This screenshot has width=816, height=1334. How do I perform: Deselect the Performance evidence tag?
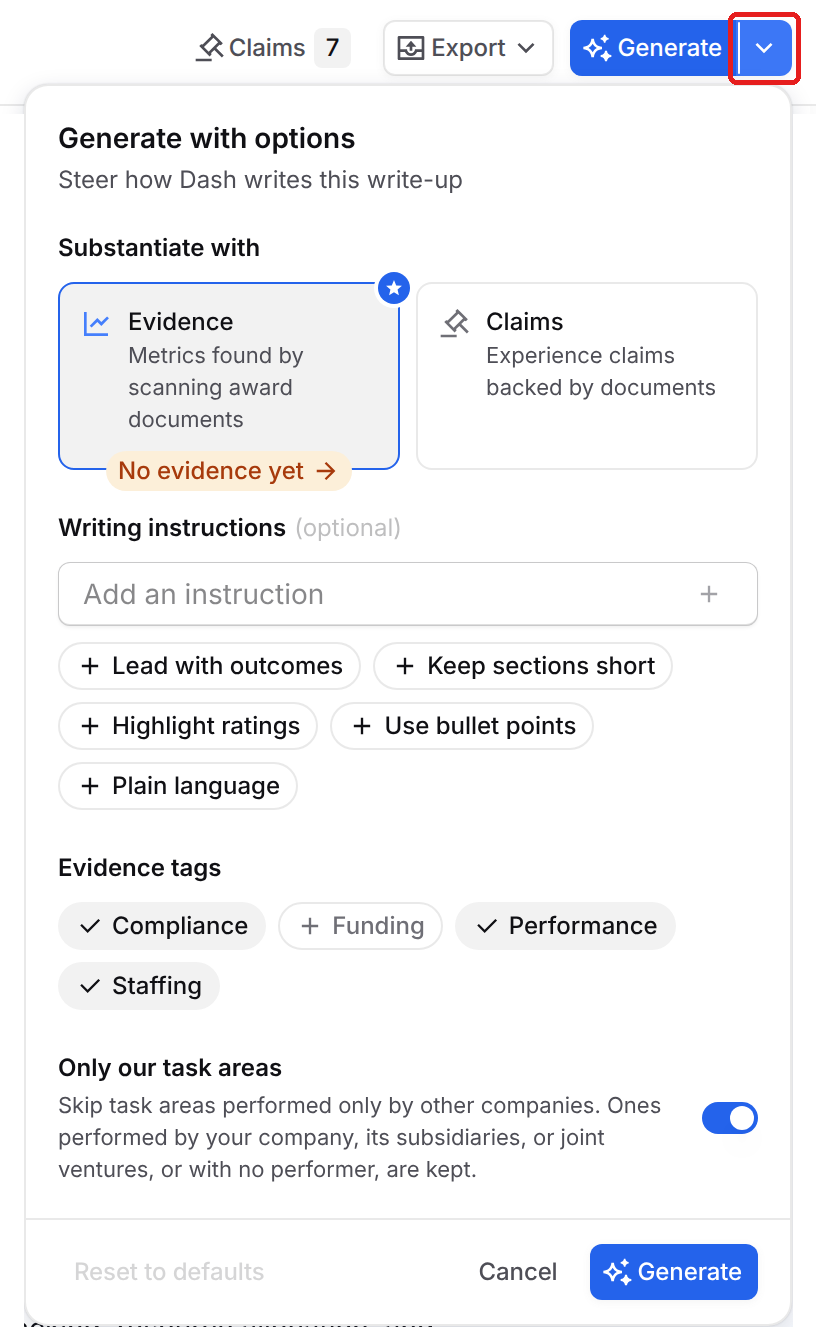tap(565, 926)
